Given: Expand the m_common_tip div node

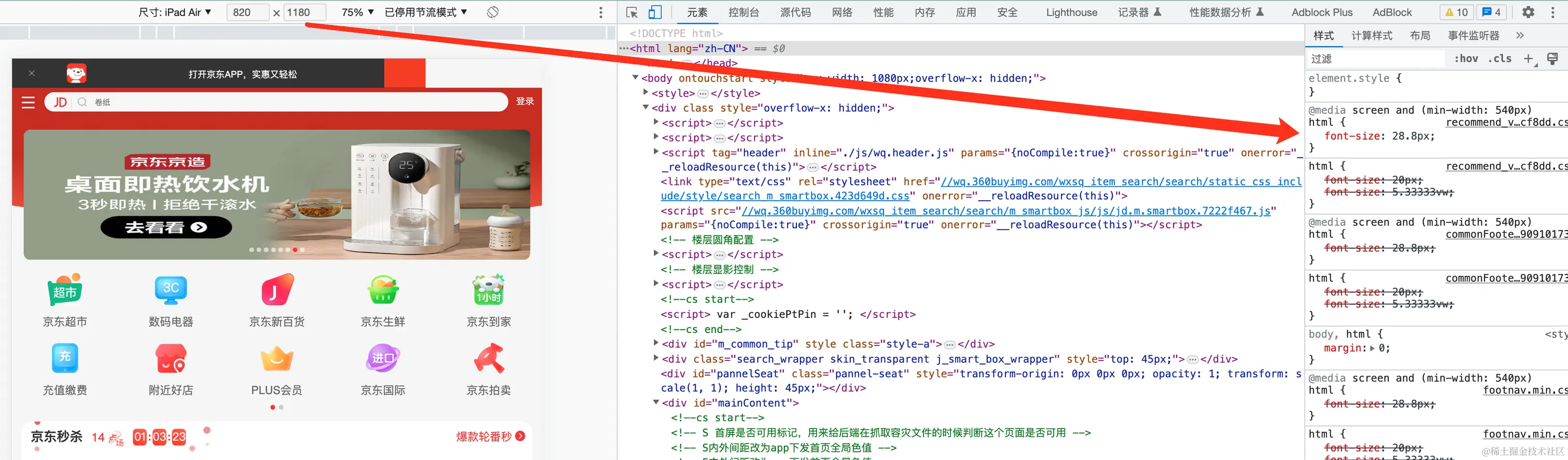Looking at the screenshot, I should pyautogui.click(x=655, y=343).
